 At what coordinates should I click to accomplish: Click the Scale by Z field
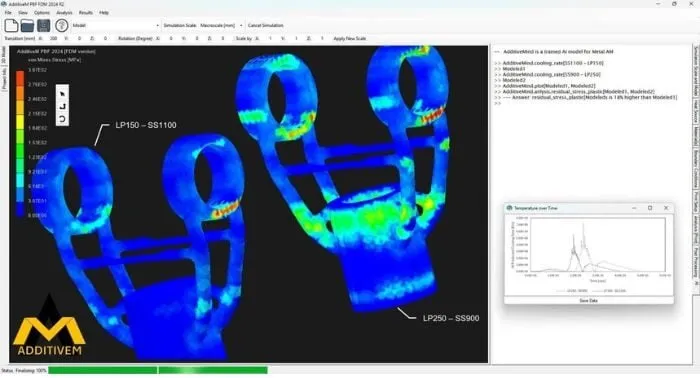[x=322, y=38]
